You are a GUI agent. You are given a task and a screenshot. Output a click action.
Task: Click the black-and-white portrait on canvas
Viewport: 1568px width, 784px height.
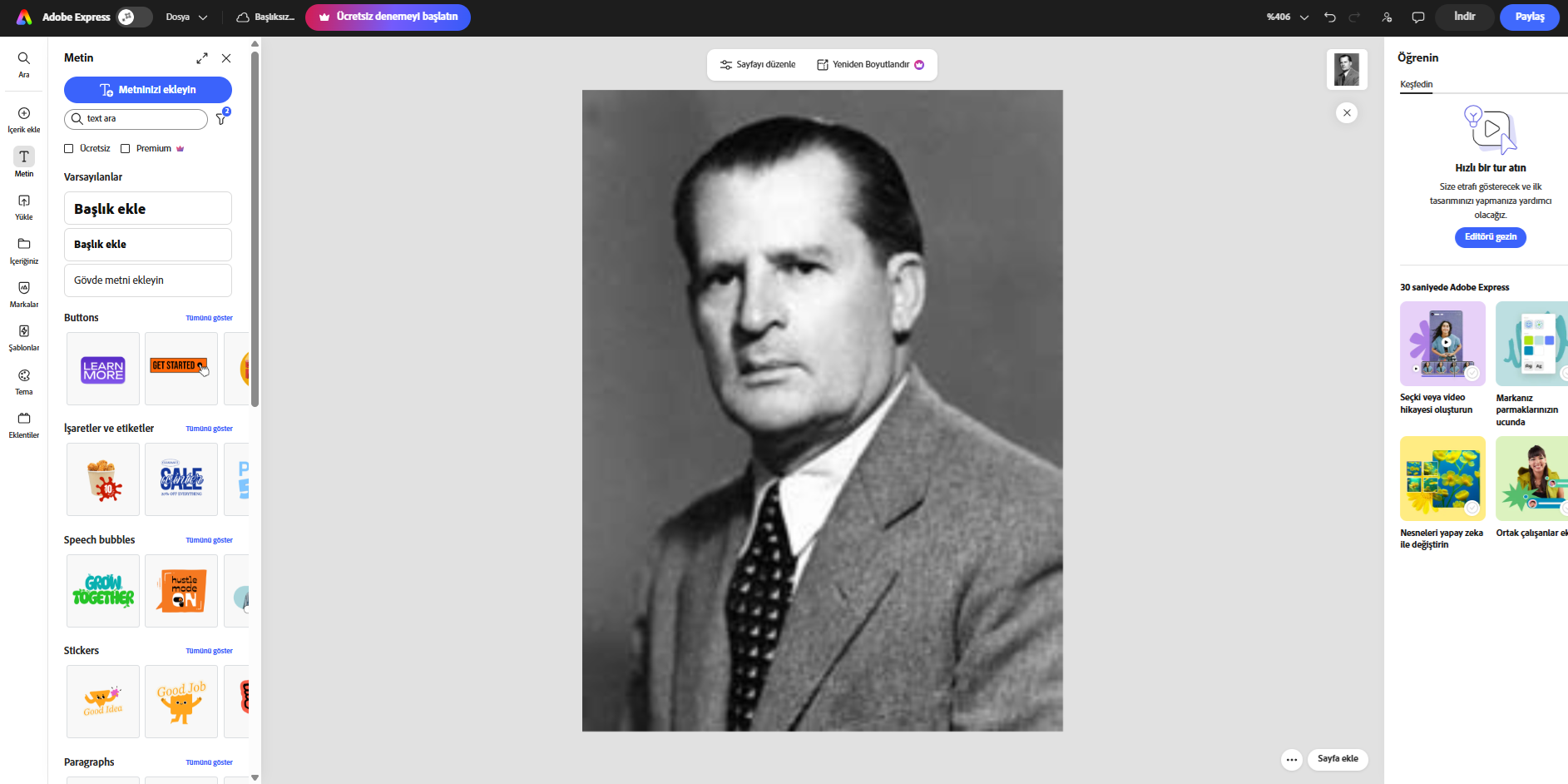click(823, 411)
